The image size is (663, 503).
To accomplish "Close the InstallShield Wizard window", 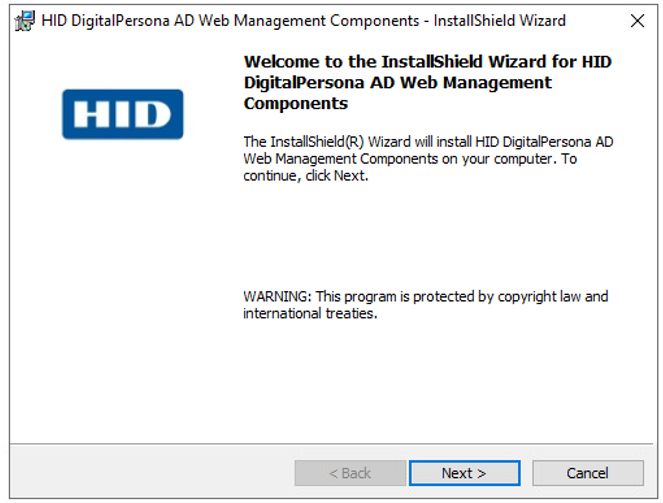I will (637, 20).
